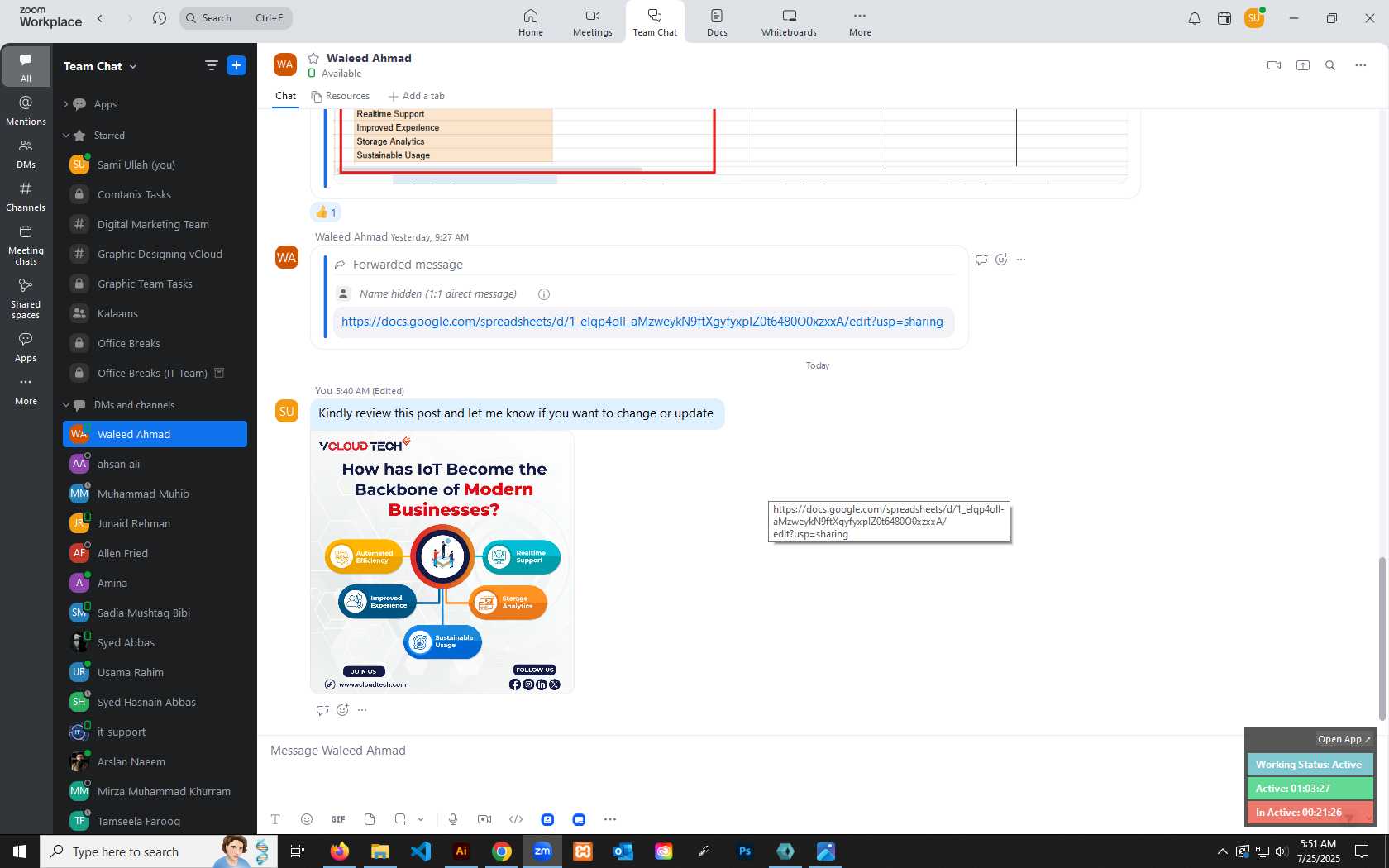Insert a code snippet icon
Screen dimensions: 1389x868
tap(516, 819)
